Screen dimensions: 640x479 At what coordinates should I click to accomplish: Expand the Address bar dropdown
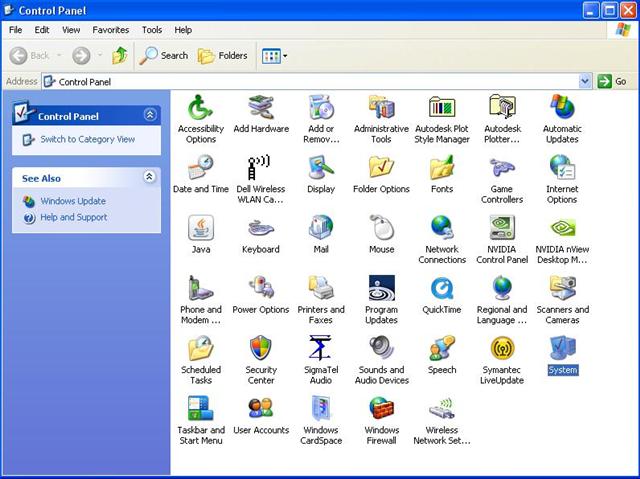click(584, 81)
